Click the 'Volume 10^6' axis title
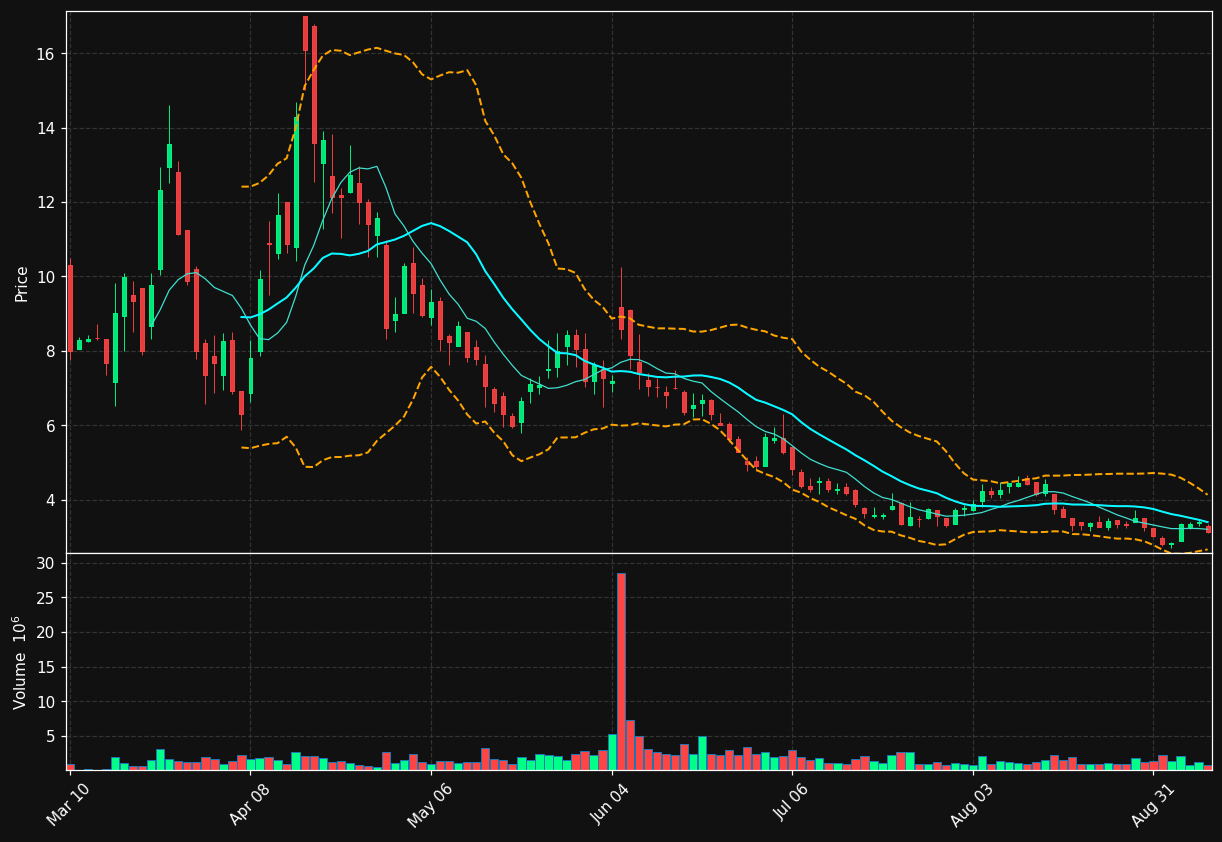The height and width of the screenshot is (842, 1222). [x=20, y=662]
